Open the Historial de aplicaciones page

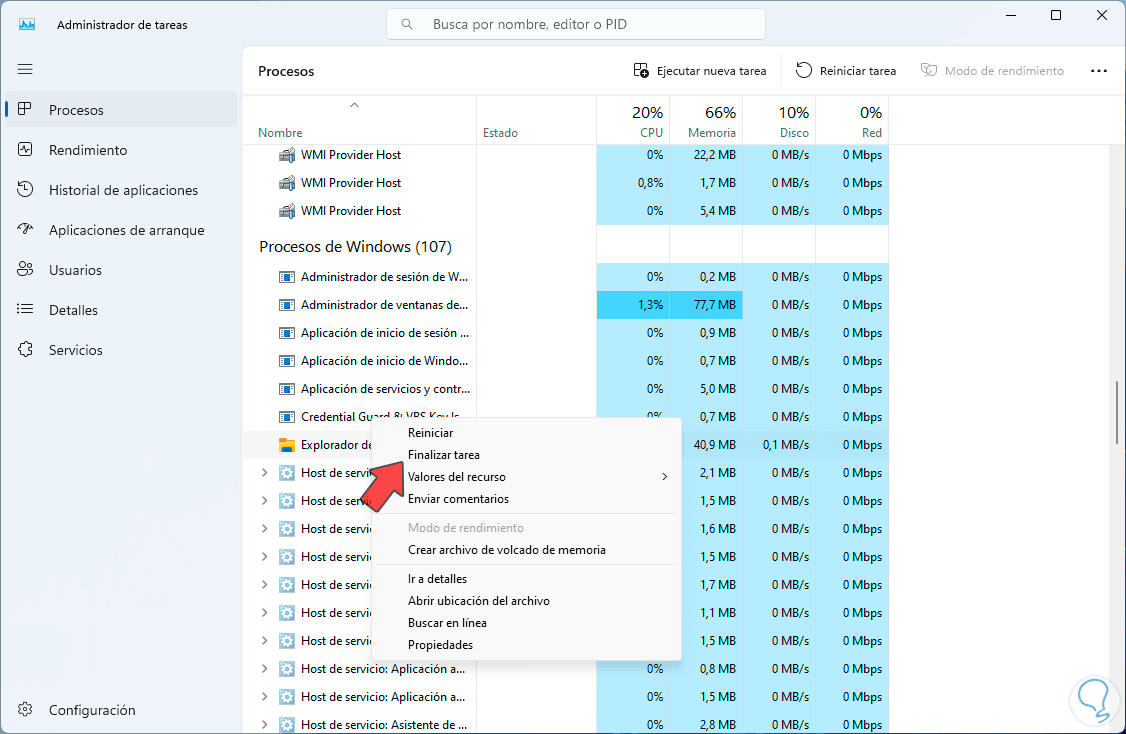coord(124,190)
